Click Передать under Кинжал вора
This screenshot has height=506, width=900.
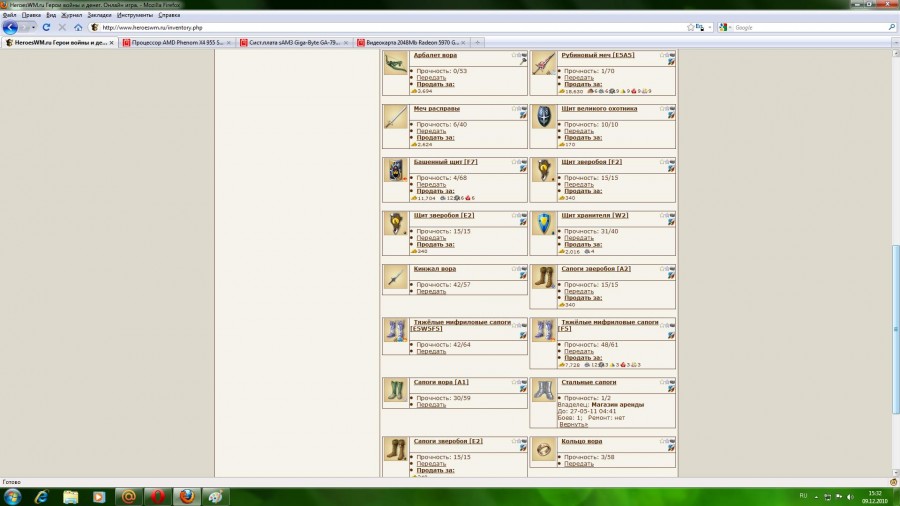click(431, 291)
